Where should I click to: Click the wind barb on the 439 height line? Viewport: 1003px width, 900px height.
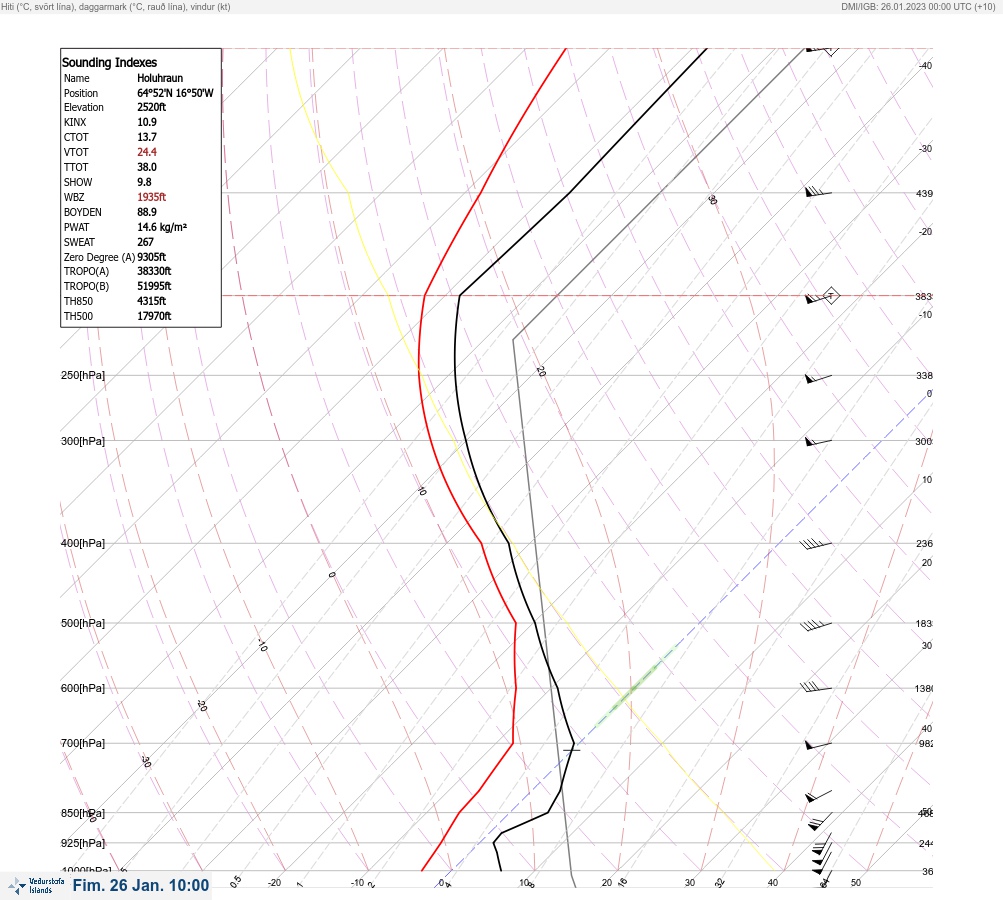coord(818,191)
